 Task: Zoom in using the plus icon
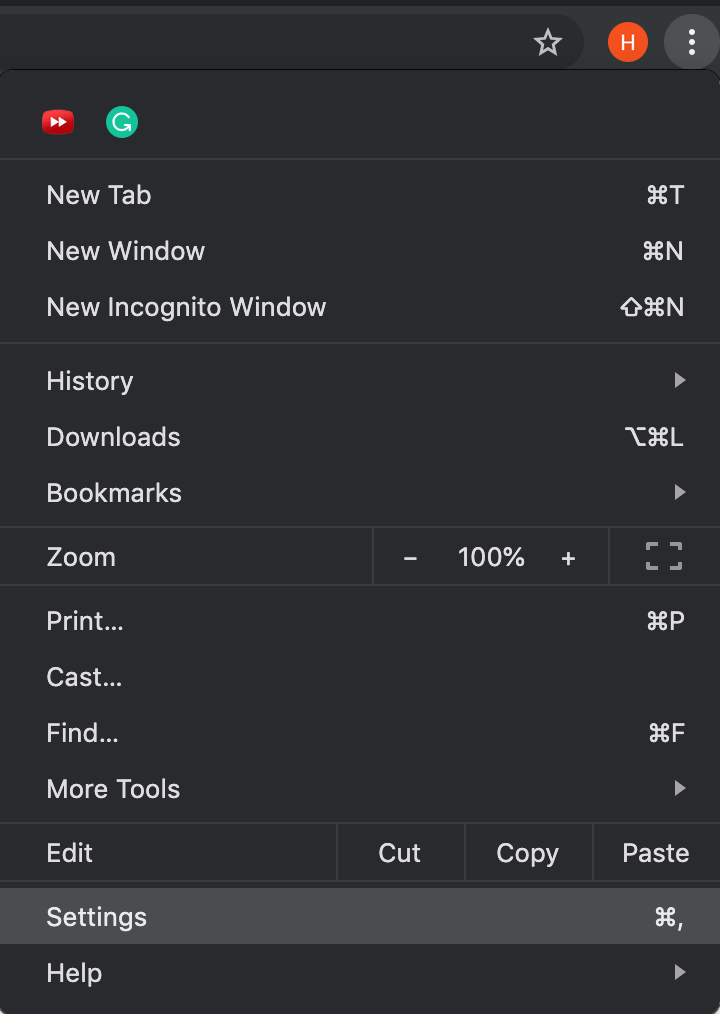567,557
